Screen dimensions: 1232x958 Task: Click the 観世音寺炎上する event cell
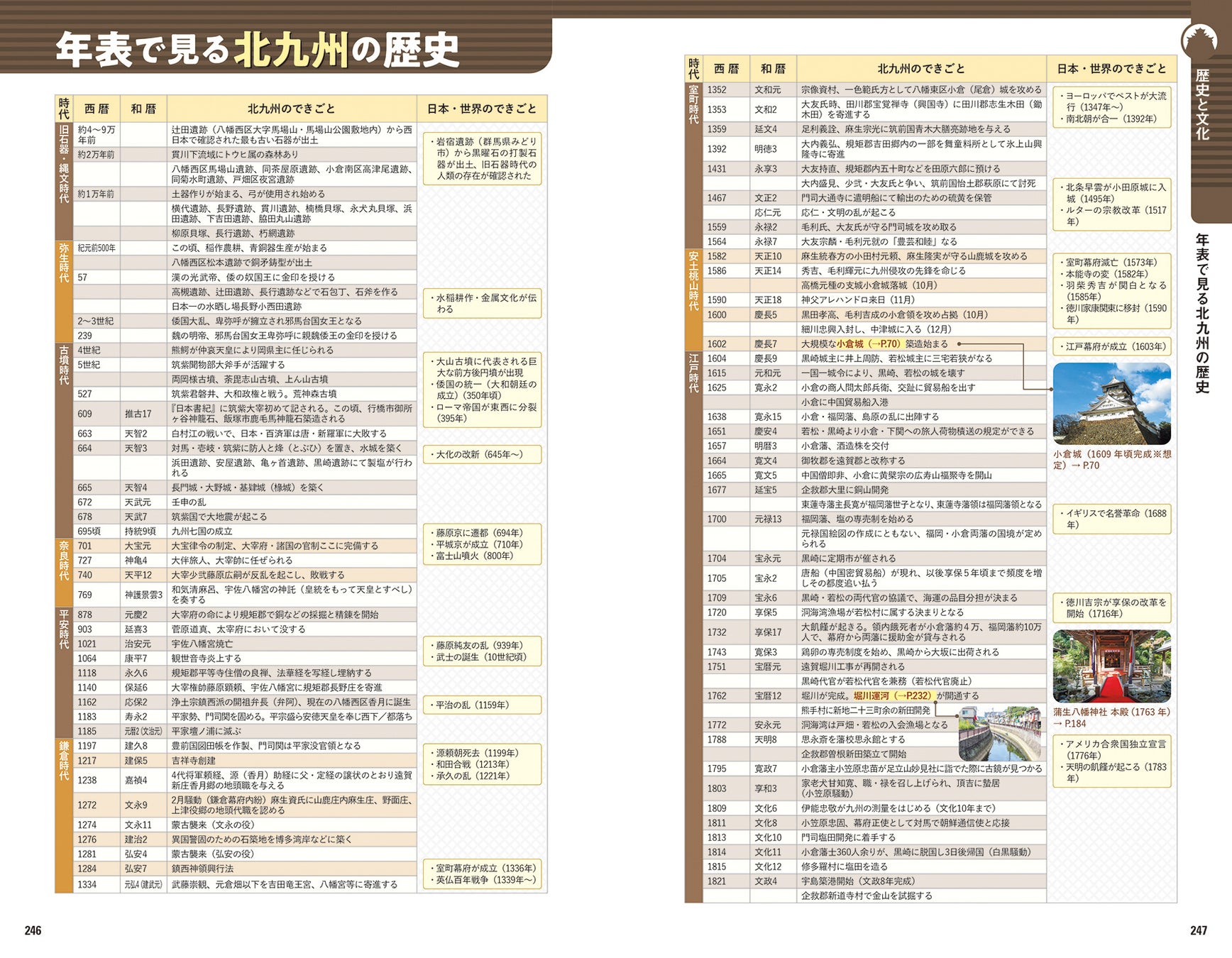pyautogui.click(x=292, y=659)
